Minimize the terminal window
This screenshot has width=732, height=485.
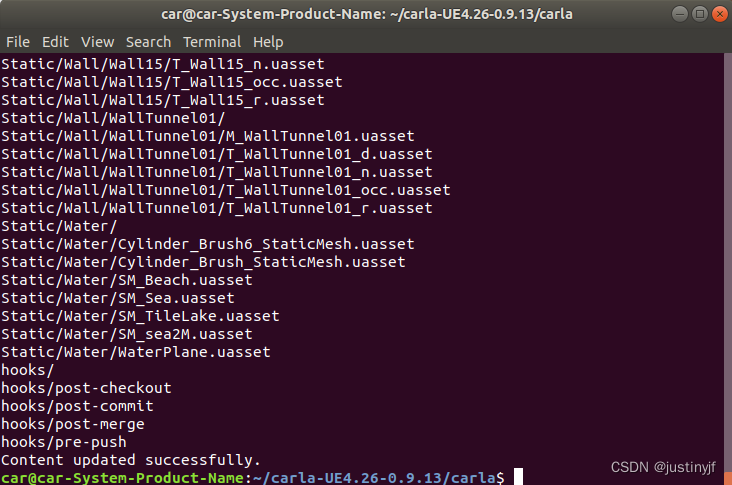pyautogui.click(x=680, y=14)
